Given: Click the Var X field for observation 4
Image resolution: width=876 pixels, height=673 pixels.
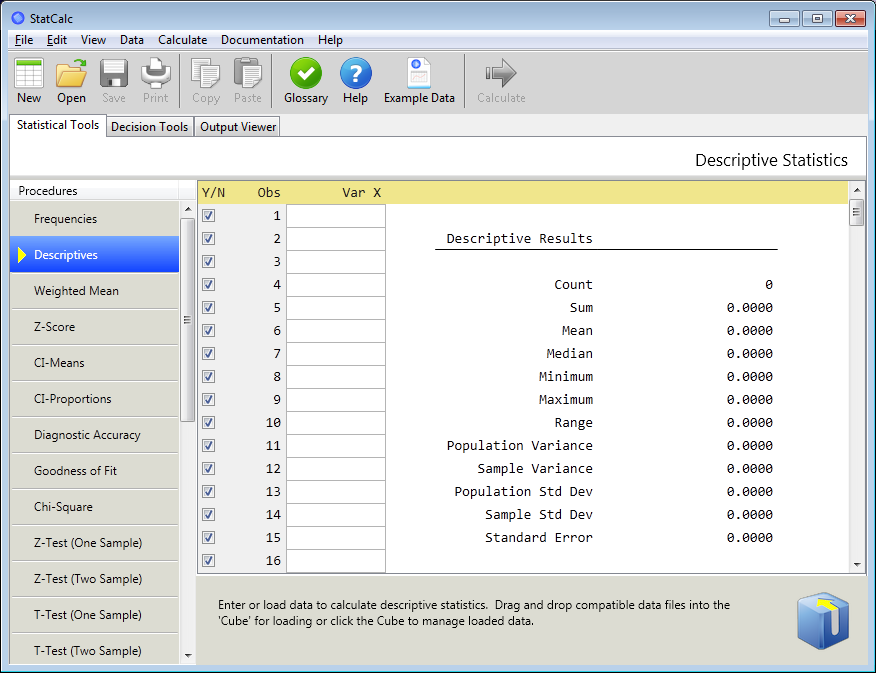Looking at the screenshot, I should 336,284.
